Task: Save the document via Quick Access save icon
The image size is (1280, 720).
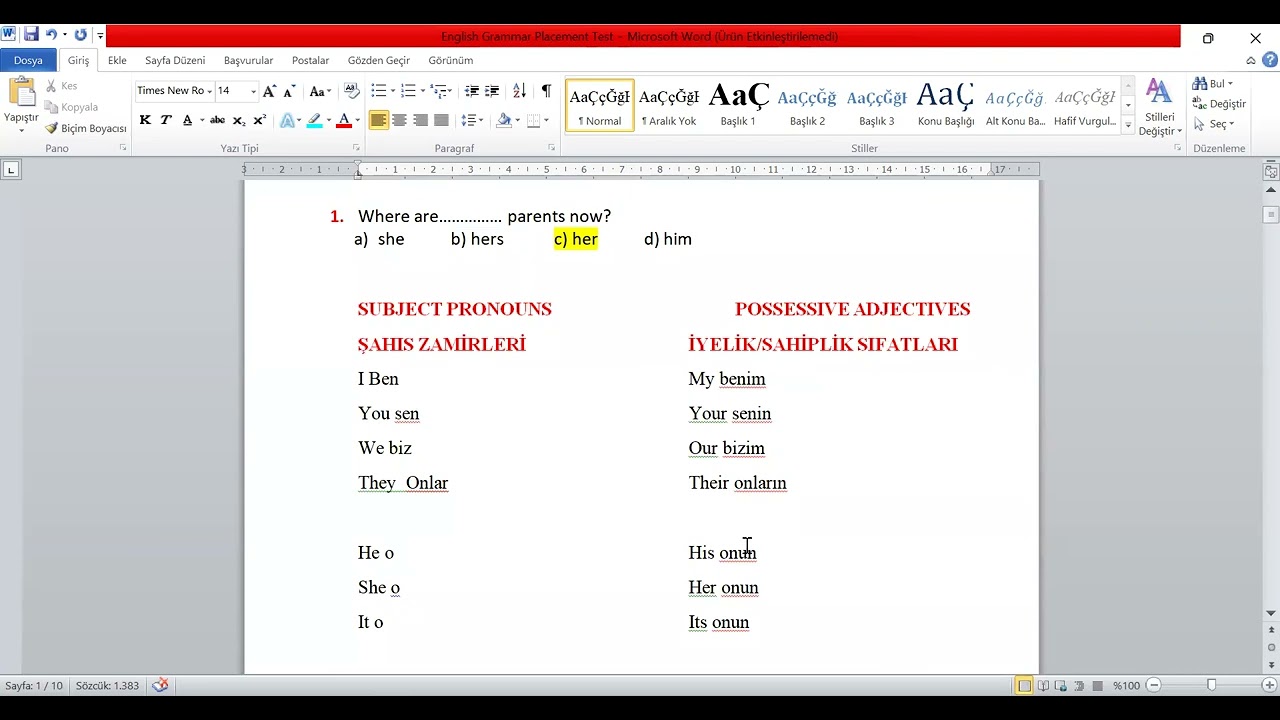Action: (x=31, y=35)
